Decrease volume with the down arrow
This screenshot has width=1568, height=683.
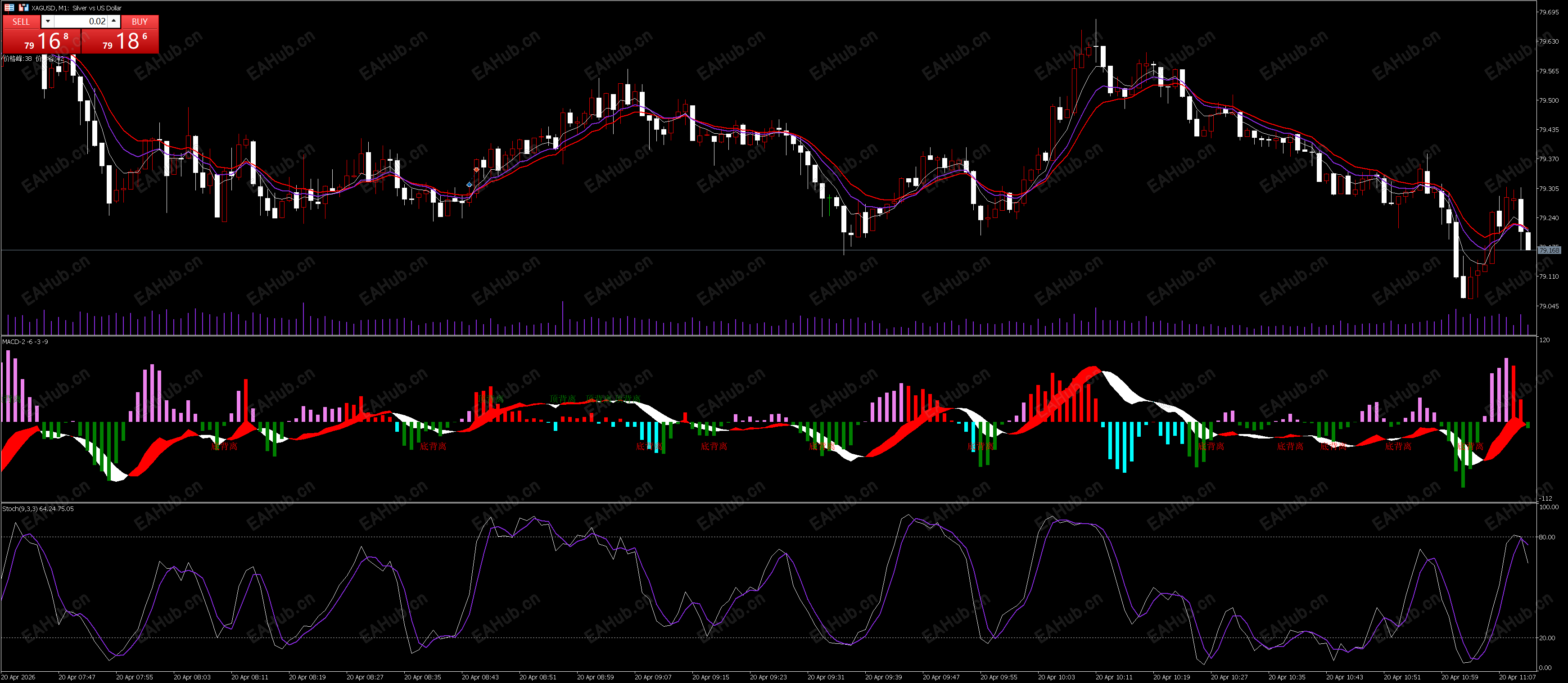click(47, 21)
